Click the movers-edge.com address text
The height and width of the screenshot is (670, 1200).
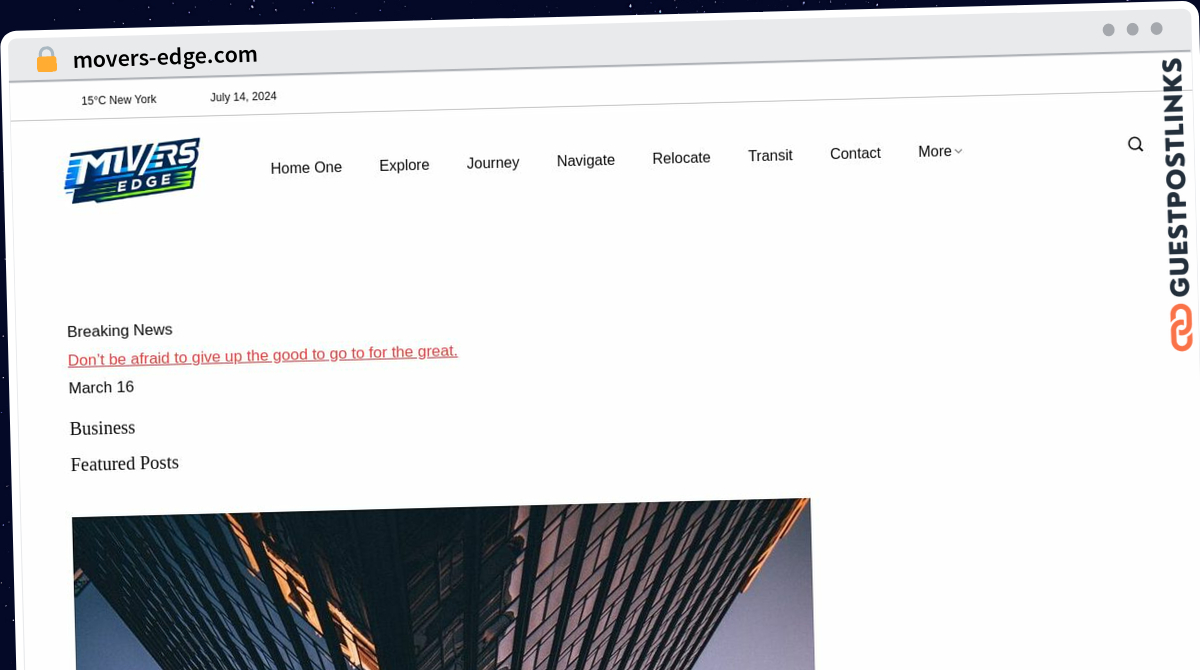coord(165,57)
